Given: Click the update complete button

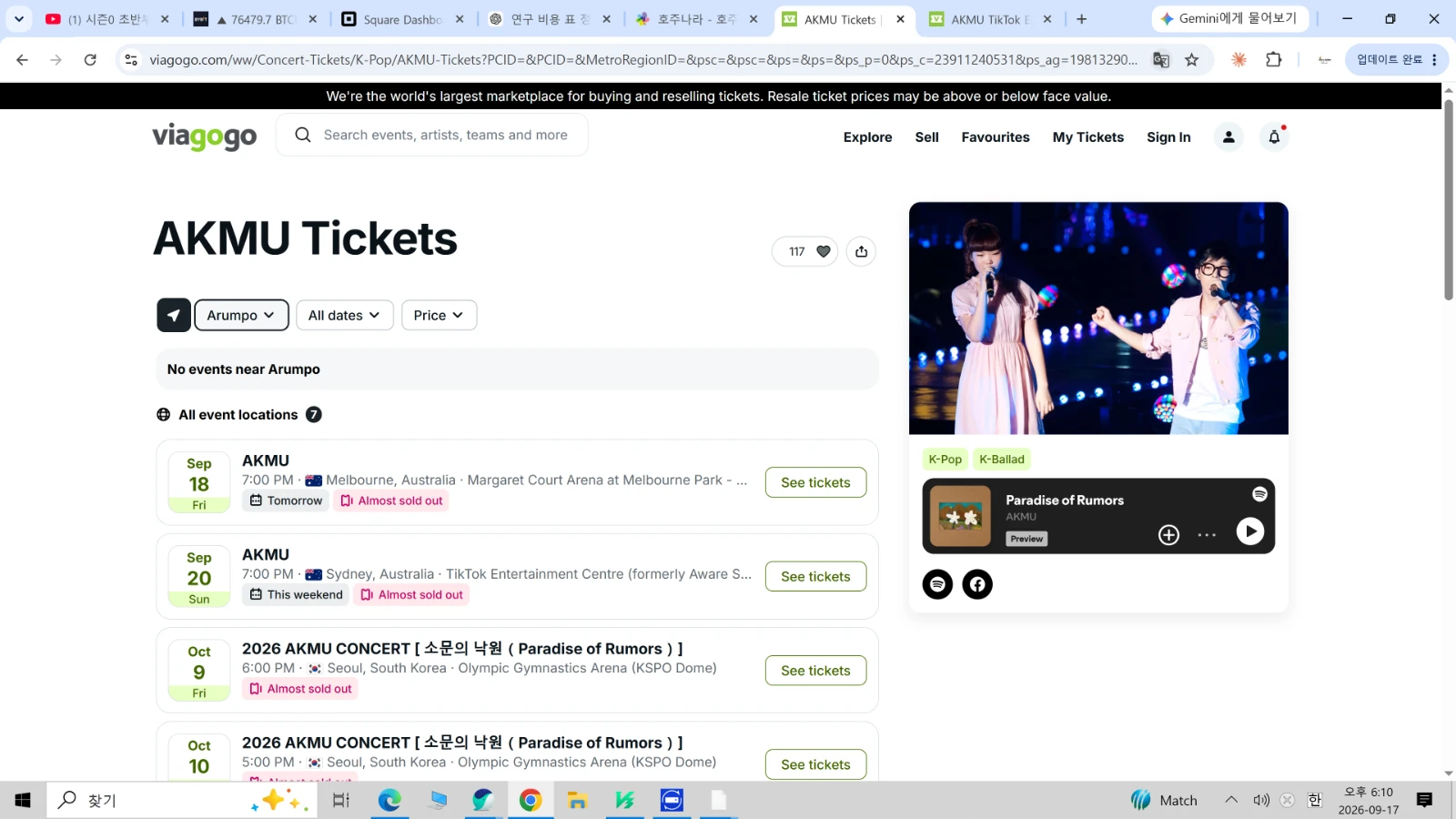Looking at the screenshot, I should 1397,60.
